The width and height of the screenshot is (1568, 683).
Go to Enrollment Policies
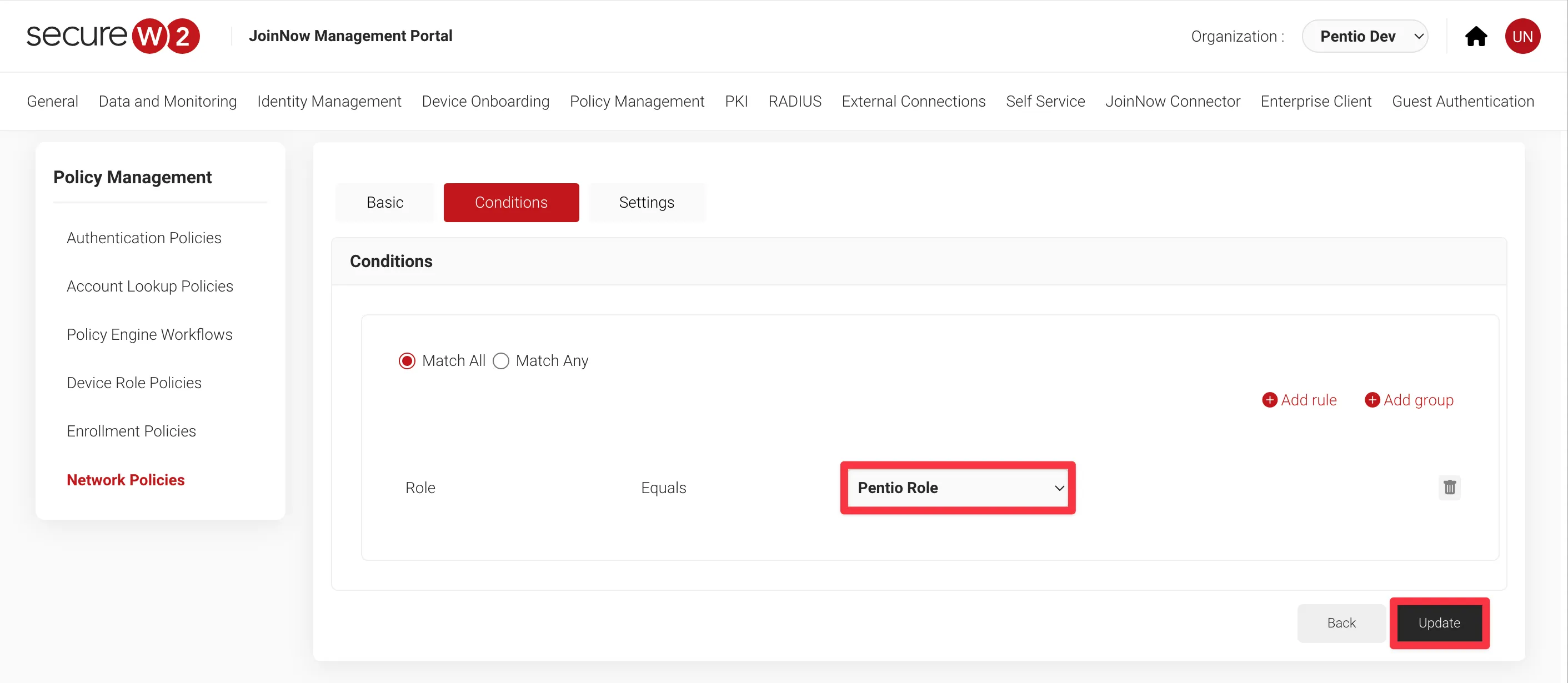tap(131, 431)
